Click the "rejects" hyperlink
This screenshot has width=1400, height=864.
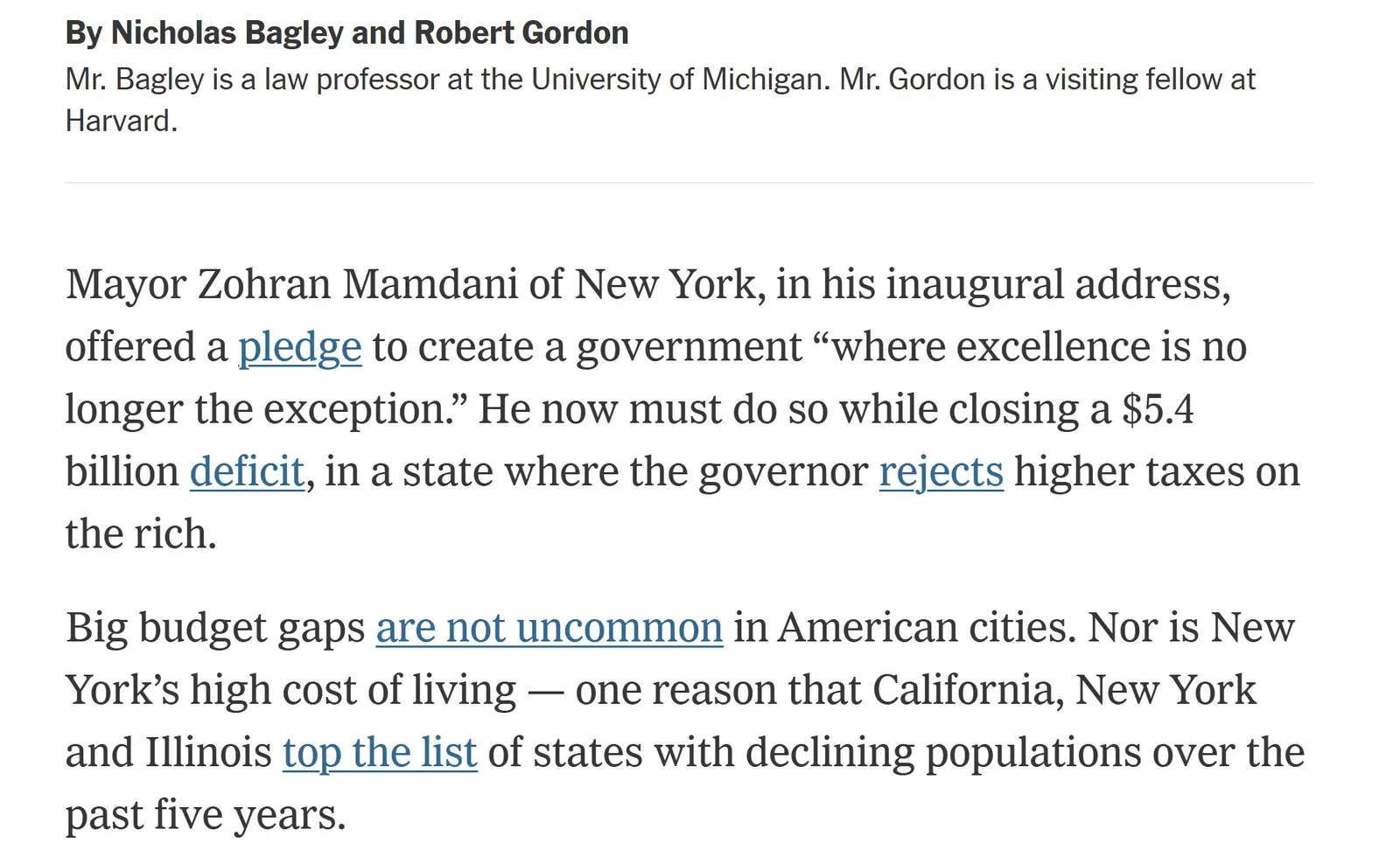pos(941,472)
